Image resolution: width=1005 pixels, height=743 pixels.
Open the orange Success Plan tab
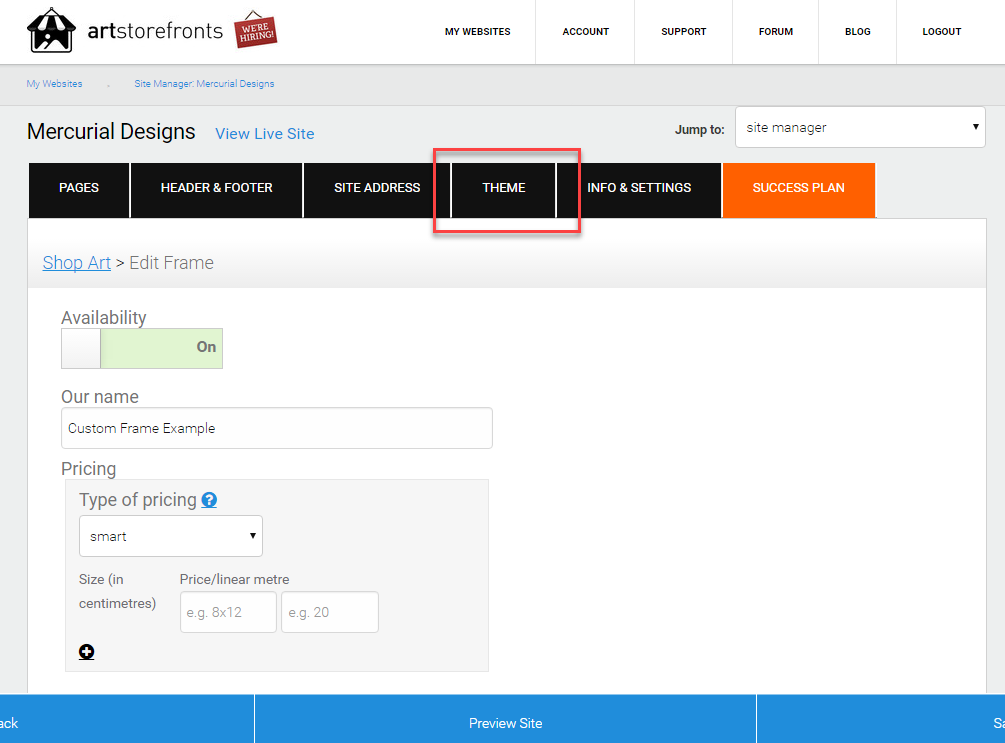pos(799,190)
